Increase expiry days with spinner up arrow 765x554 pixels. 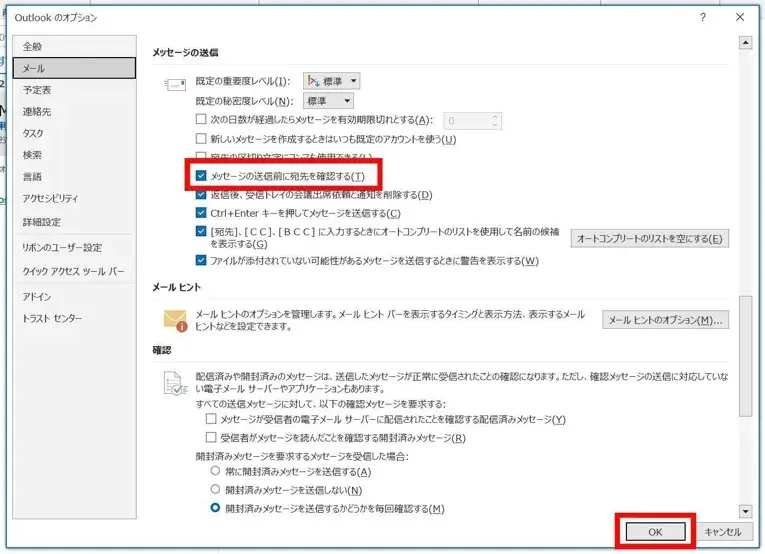coord(495,117)
